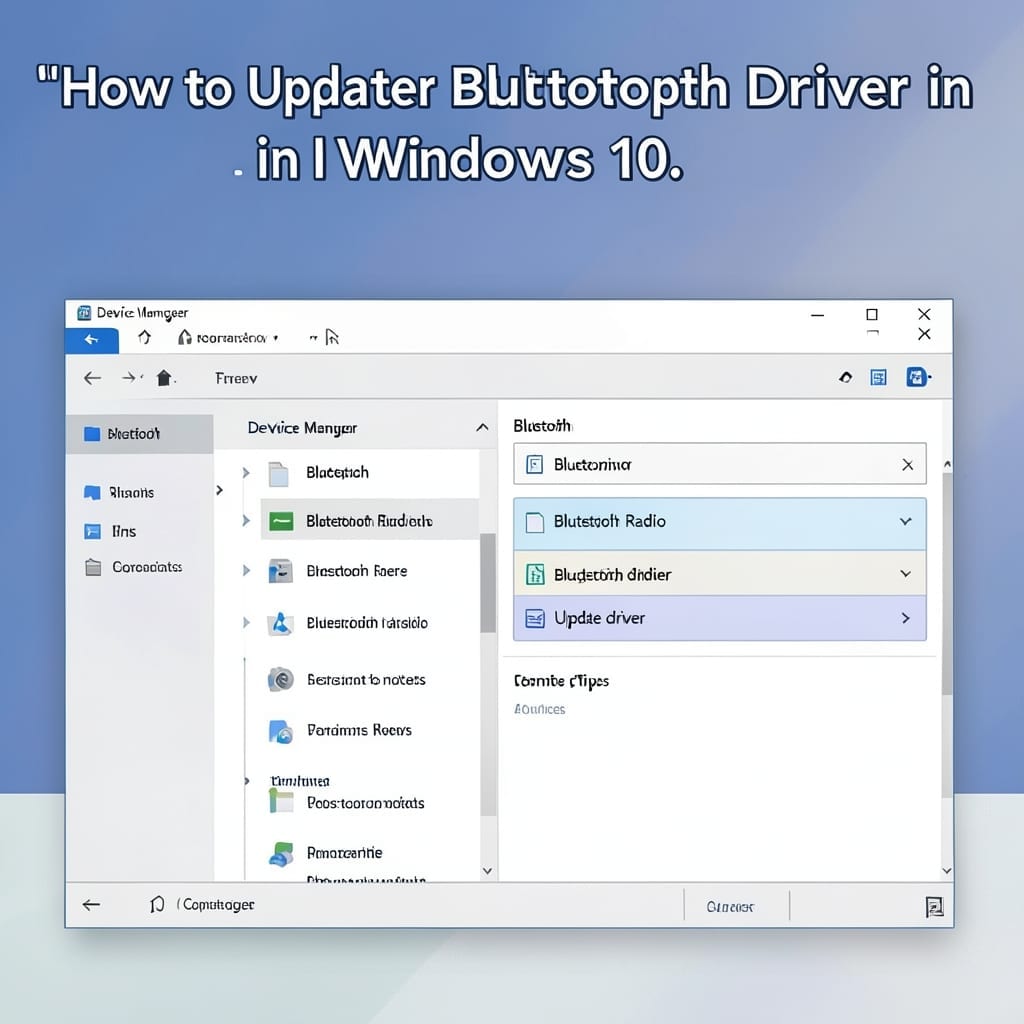
Task: Expand arrow next to 'Rlisoris' sidebar item
Action: pyautogui.click(x=219, y=490)
